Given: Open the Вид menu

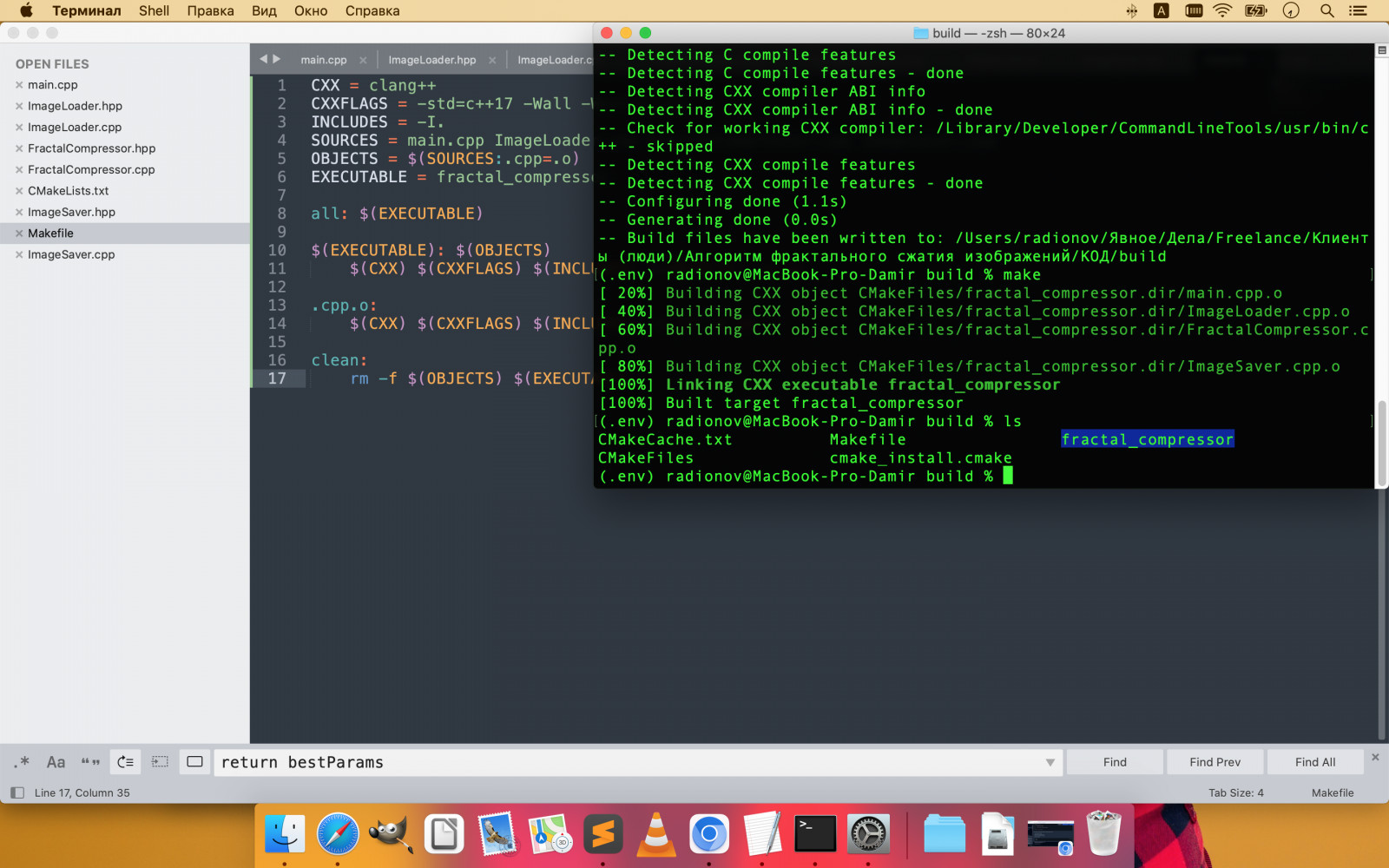Looking at the screenshot, I should pos(264,10).
